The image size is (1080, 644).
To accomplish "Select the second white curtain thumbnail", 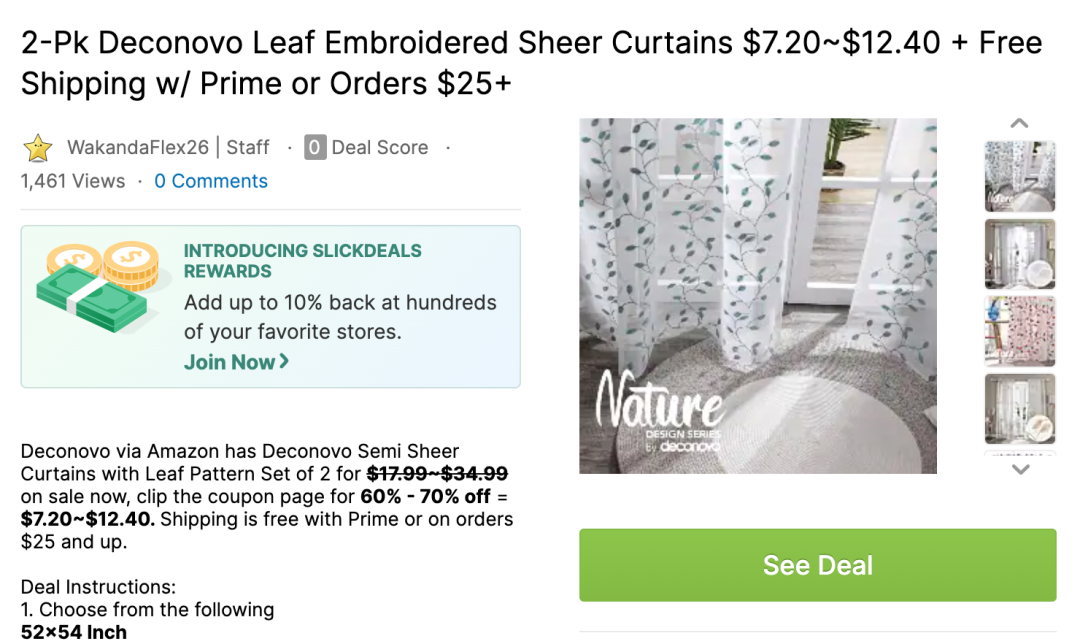I will (1019, 254).
